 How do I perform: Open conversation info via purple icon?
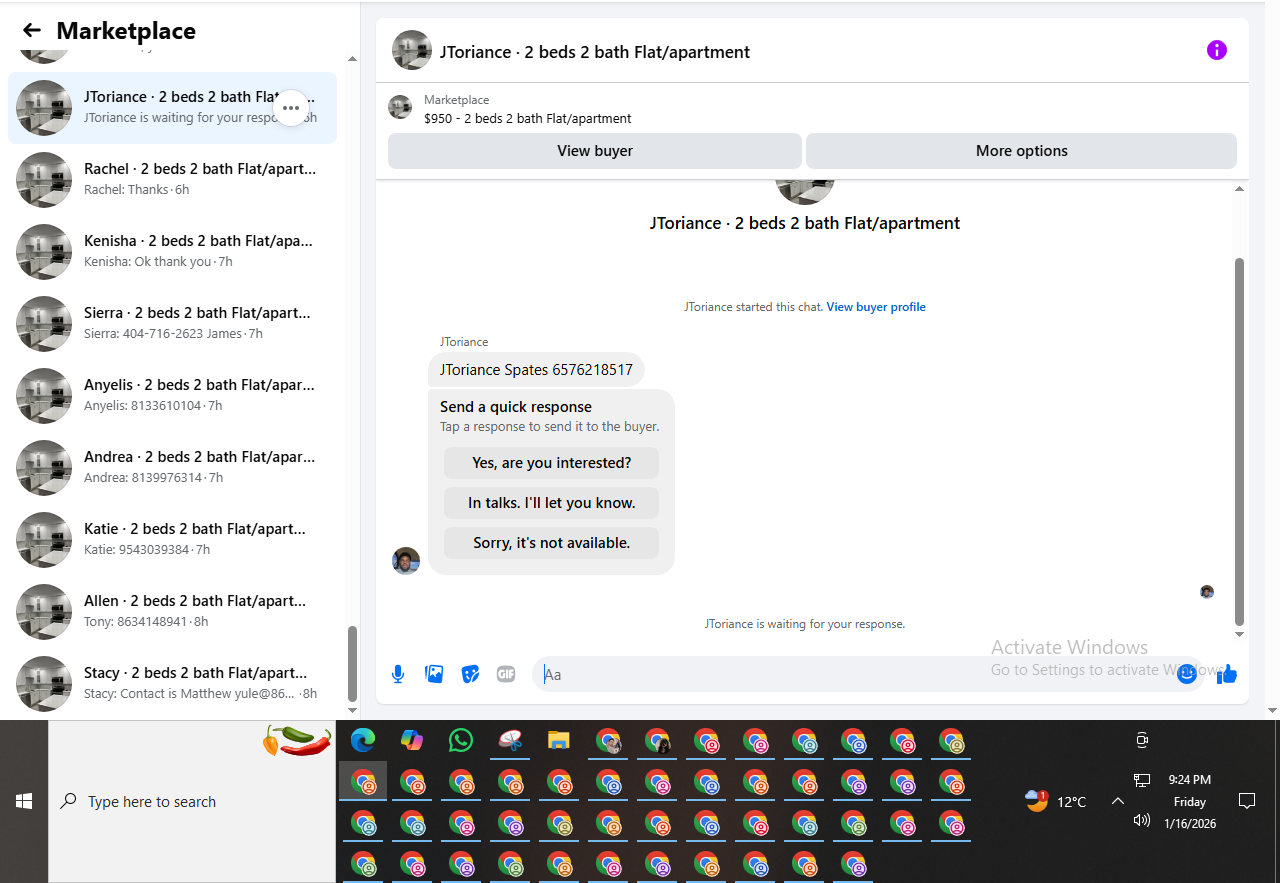pyautogui.click(x=1216, y=50)
